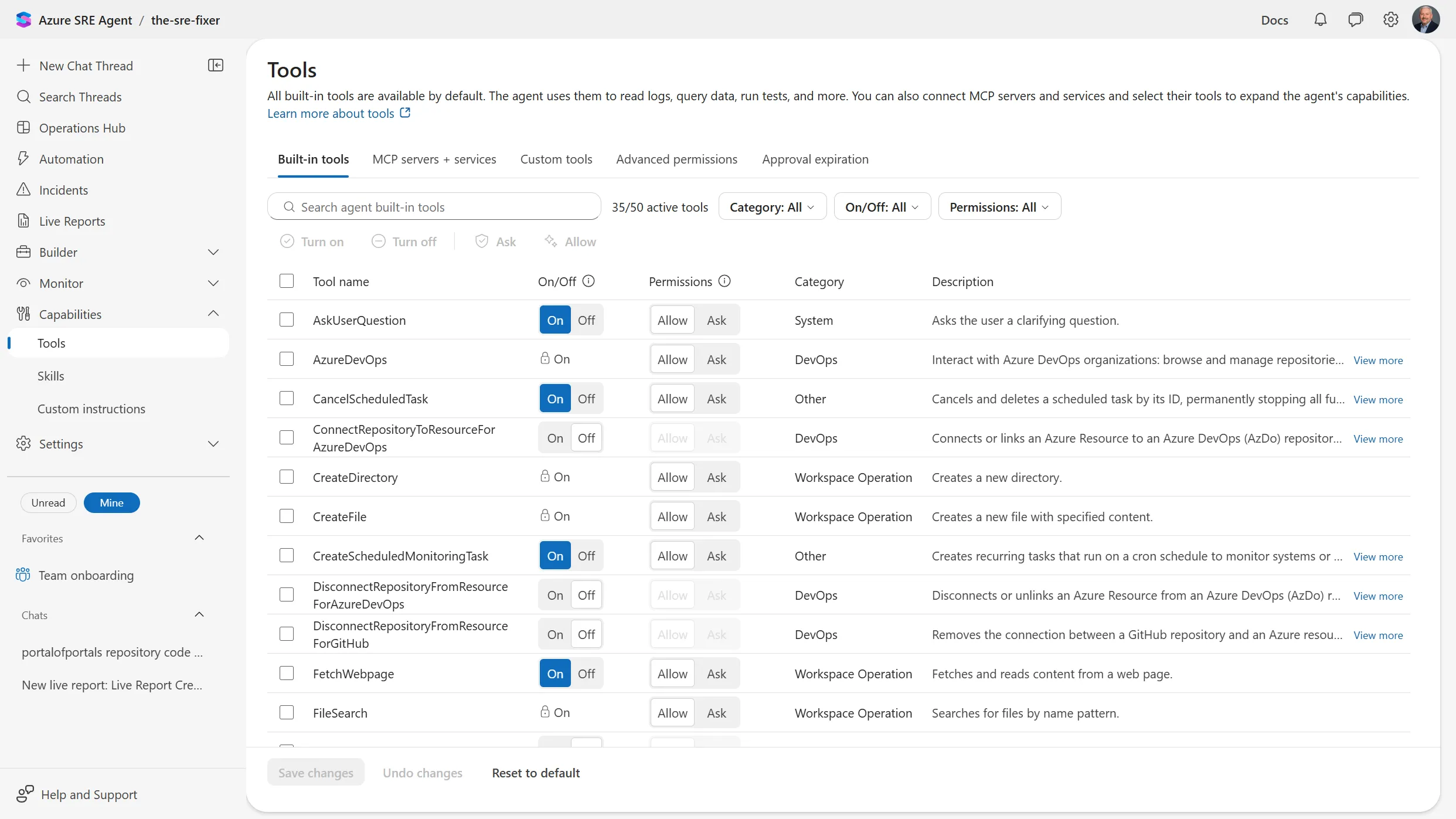This screenshot has width=1456, height=819.
Task: Click View more on the AzureDevOps row
Action: tap(1378, 360)
